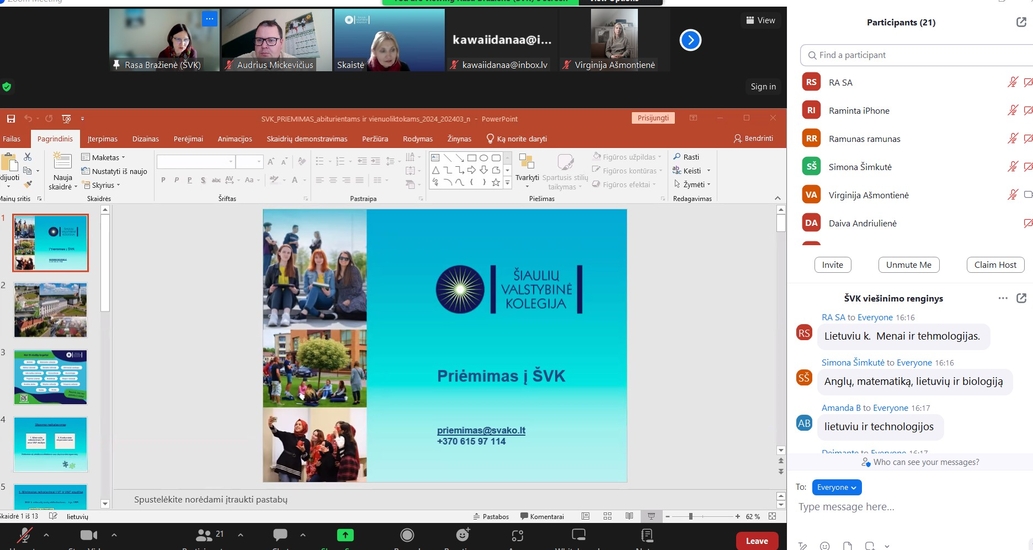Switch to the Perėjimai tab
The height and width of the screenshot is (550, 1033).
pyautogui.click(x=188, y=139)
